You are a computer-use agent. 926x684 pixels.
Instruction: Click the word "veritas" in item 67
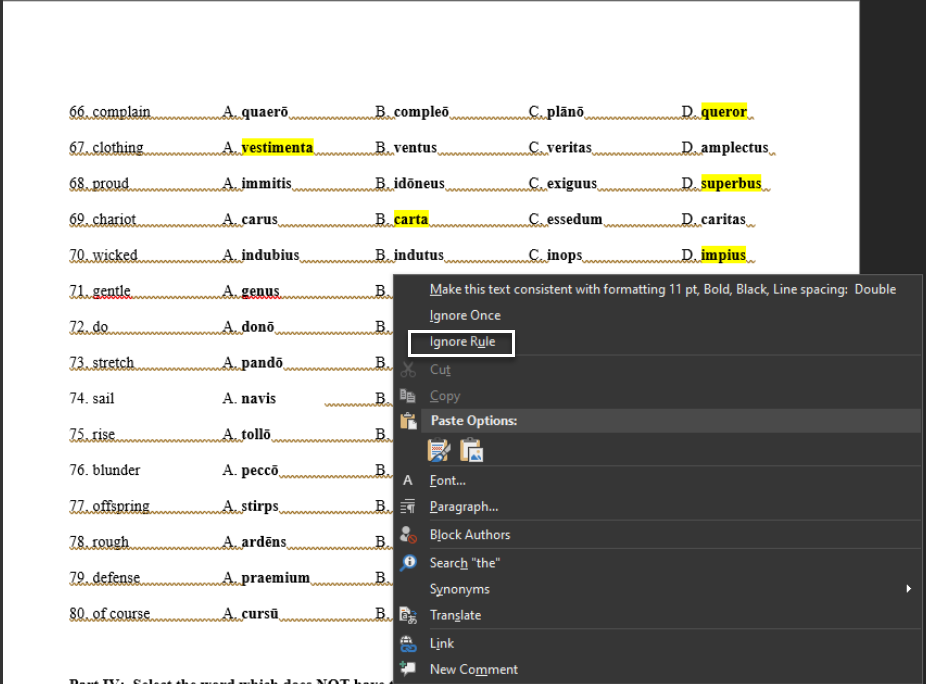(569, 147)
